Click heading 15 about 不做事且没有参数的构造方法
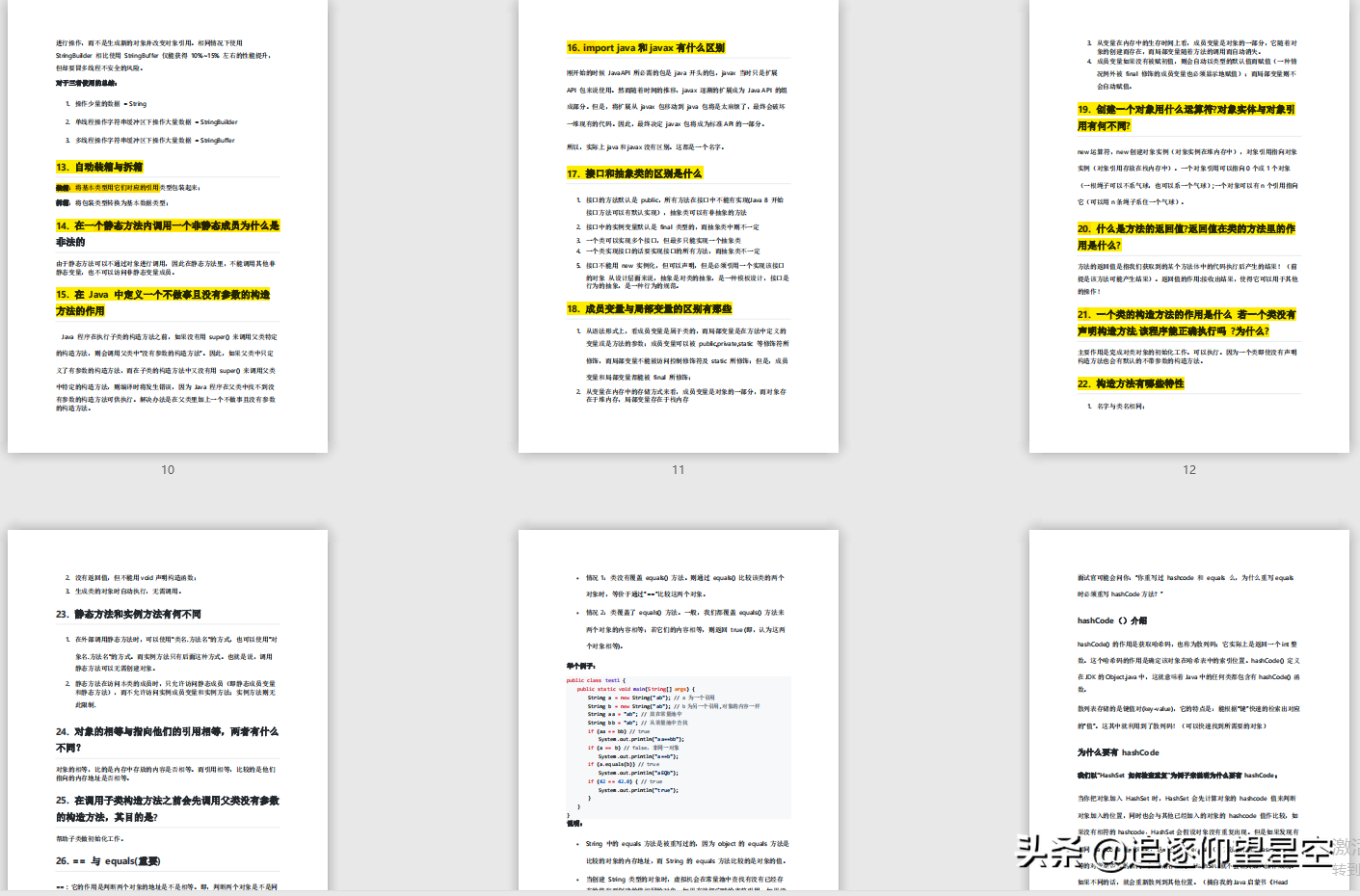The height and width of the screenshot is (896, 1360). click(163, 303)
